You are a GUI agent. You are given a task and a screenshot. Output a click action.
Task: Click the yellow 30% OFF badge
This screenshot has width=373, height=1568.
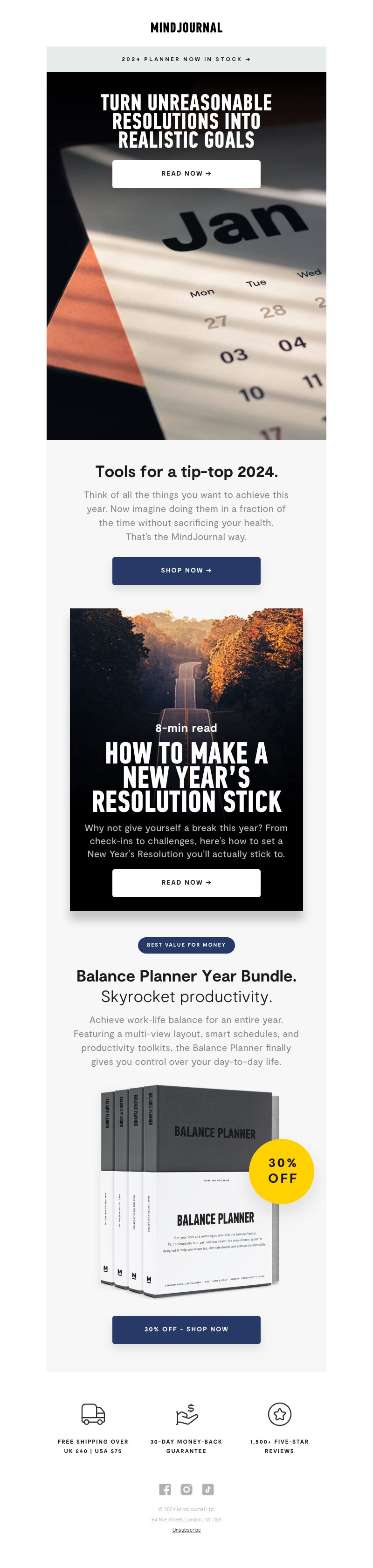click(282, 1171)
